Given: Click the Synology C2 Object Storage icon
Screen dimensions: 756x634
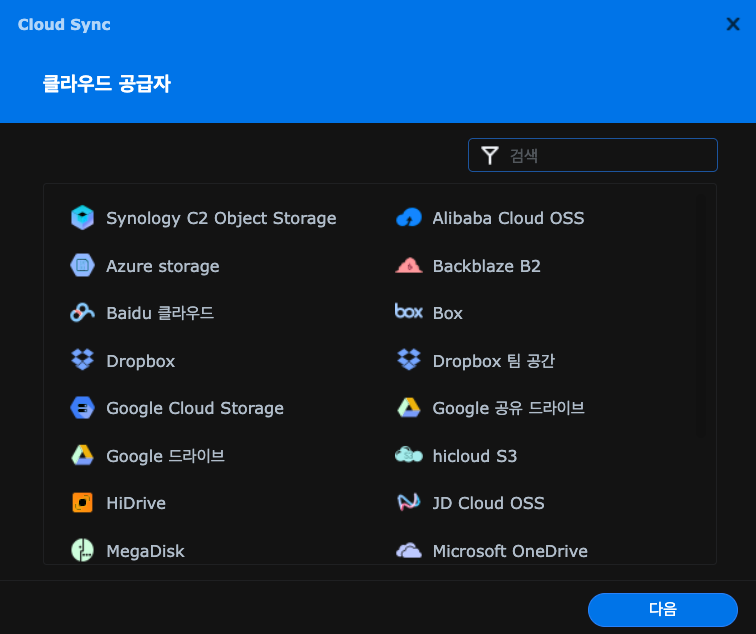Looking at the screenshot, I should pos(82,218).
